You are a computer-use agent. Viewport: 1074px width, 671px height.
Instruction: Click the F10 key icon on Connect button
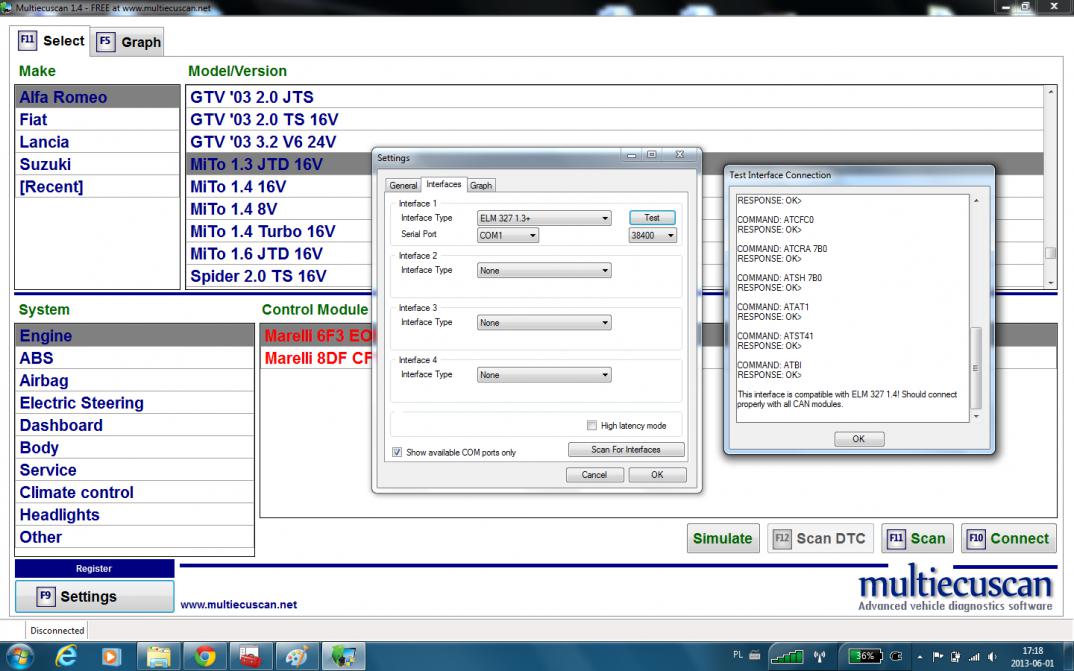(976, 538)
